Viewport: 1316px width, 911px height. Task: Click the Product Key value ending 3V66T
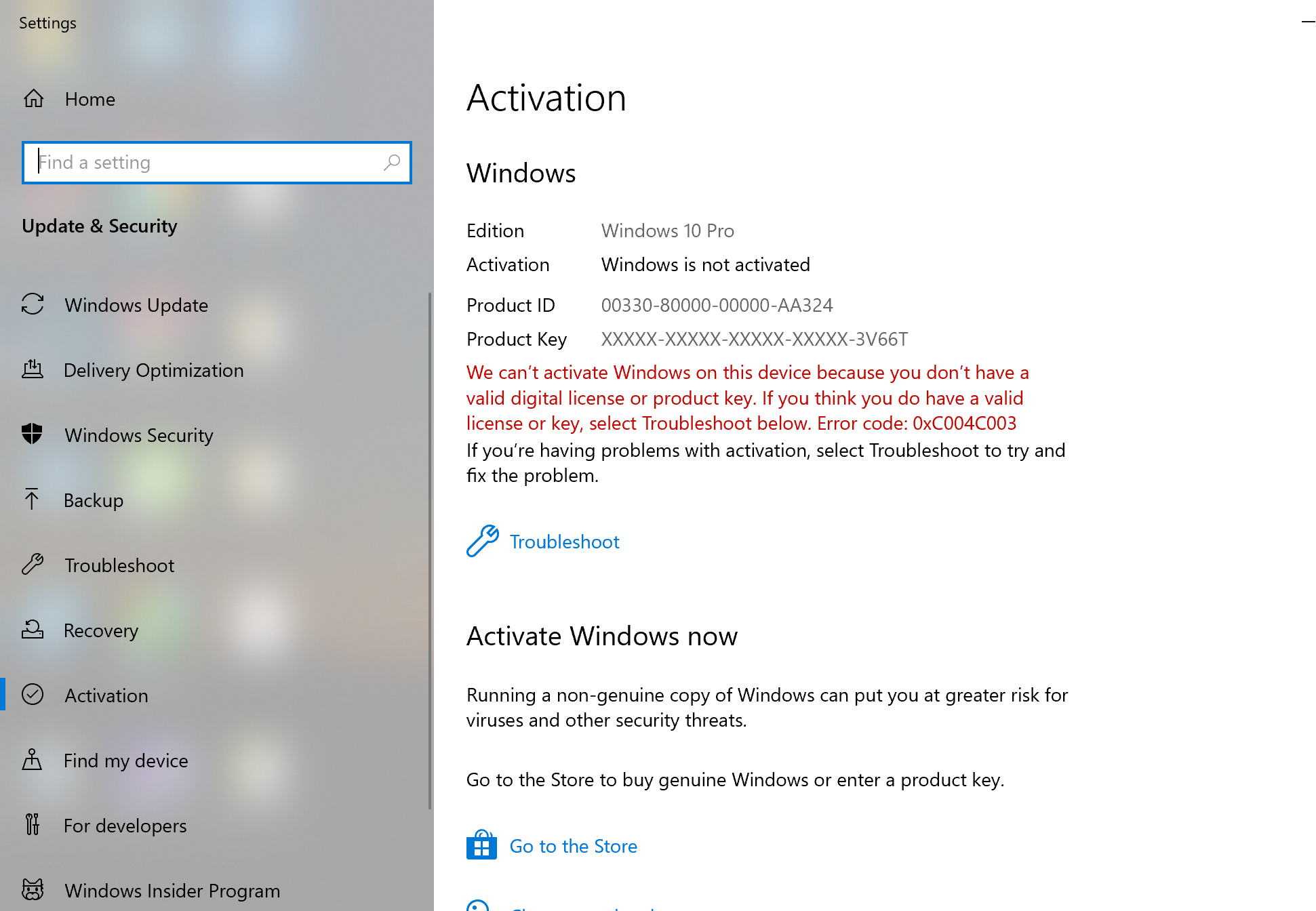point(754,339)
